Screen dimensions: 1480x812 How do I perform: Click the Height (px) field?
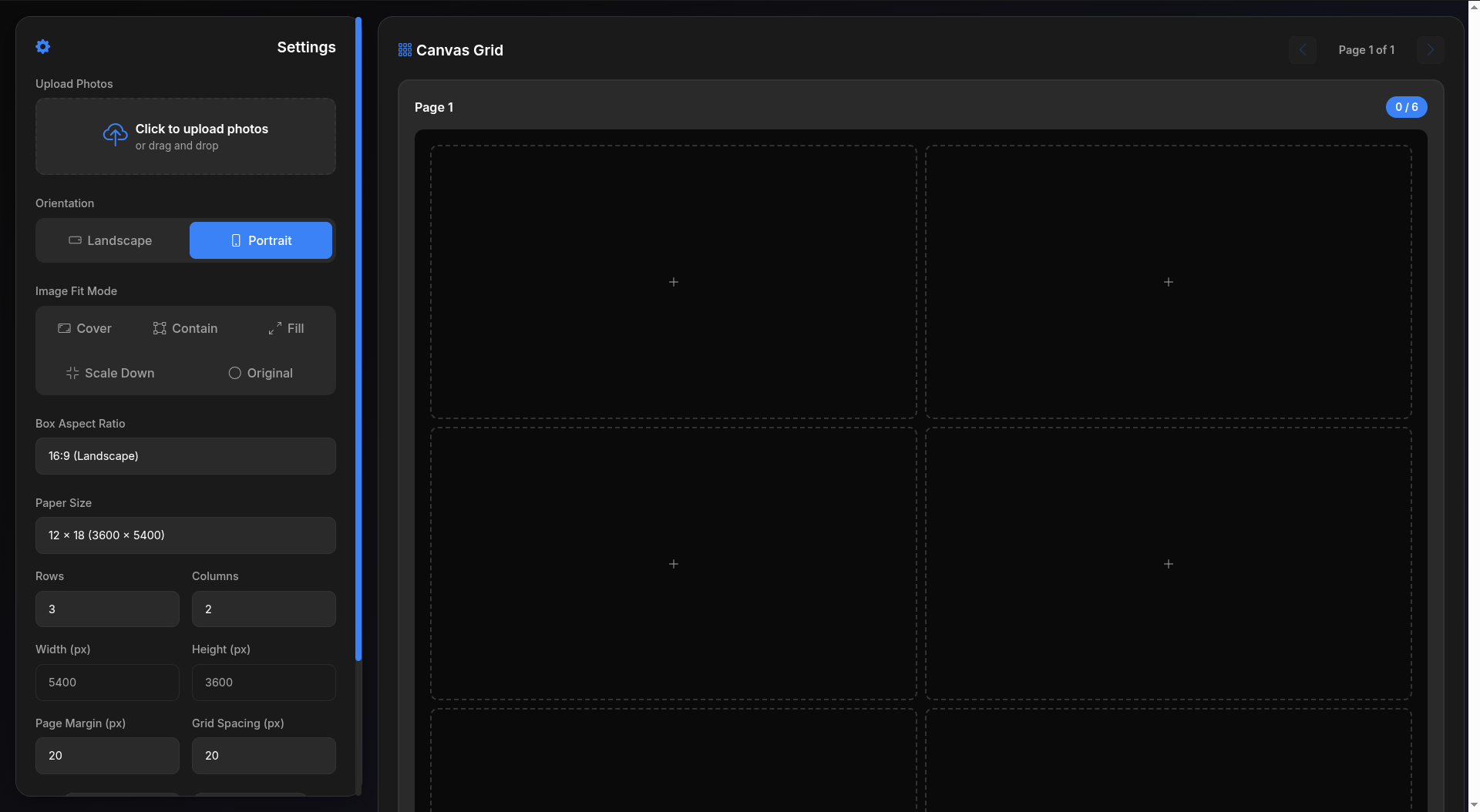coord(264,683)
